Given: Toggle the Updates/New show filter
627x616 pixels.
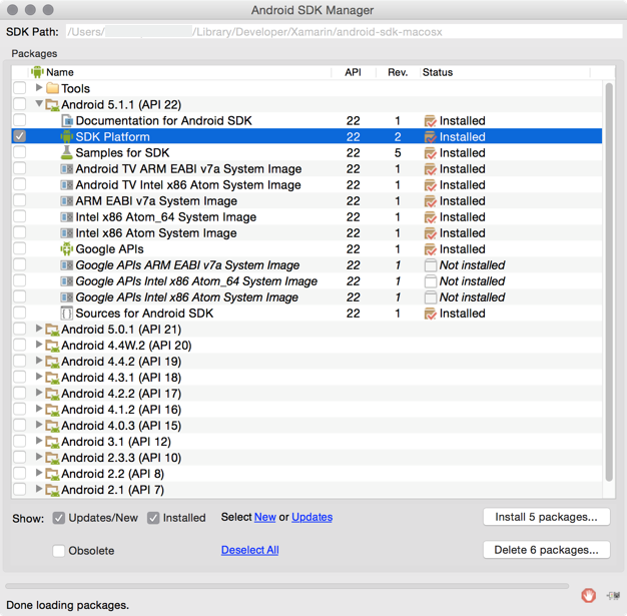Looking at the screenshot, I should pyautogui.click(x=59, y=518).
